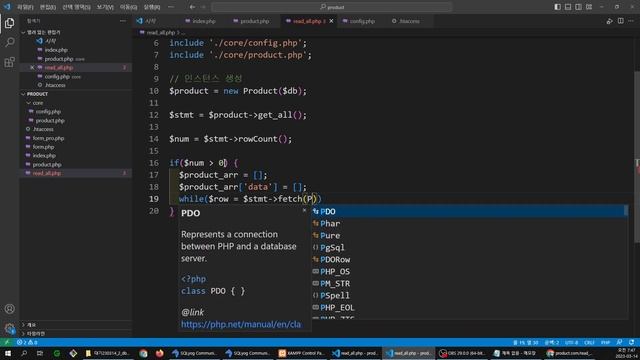Close the read_all.php editor tab

click(331, 21)
